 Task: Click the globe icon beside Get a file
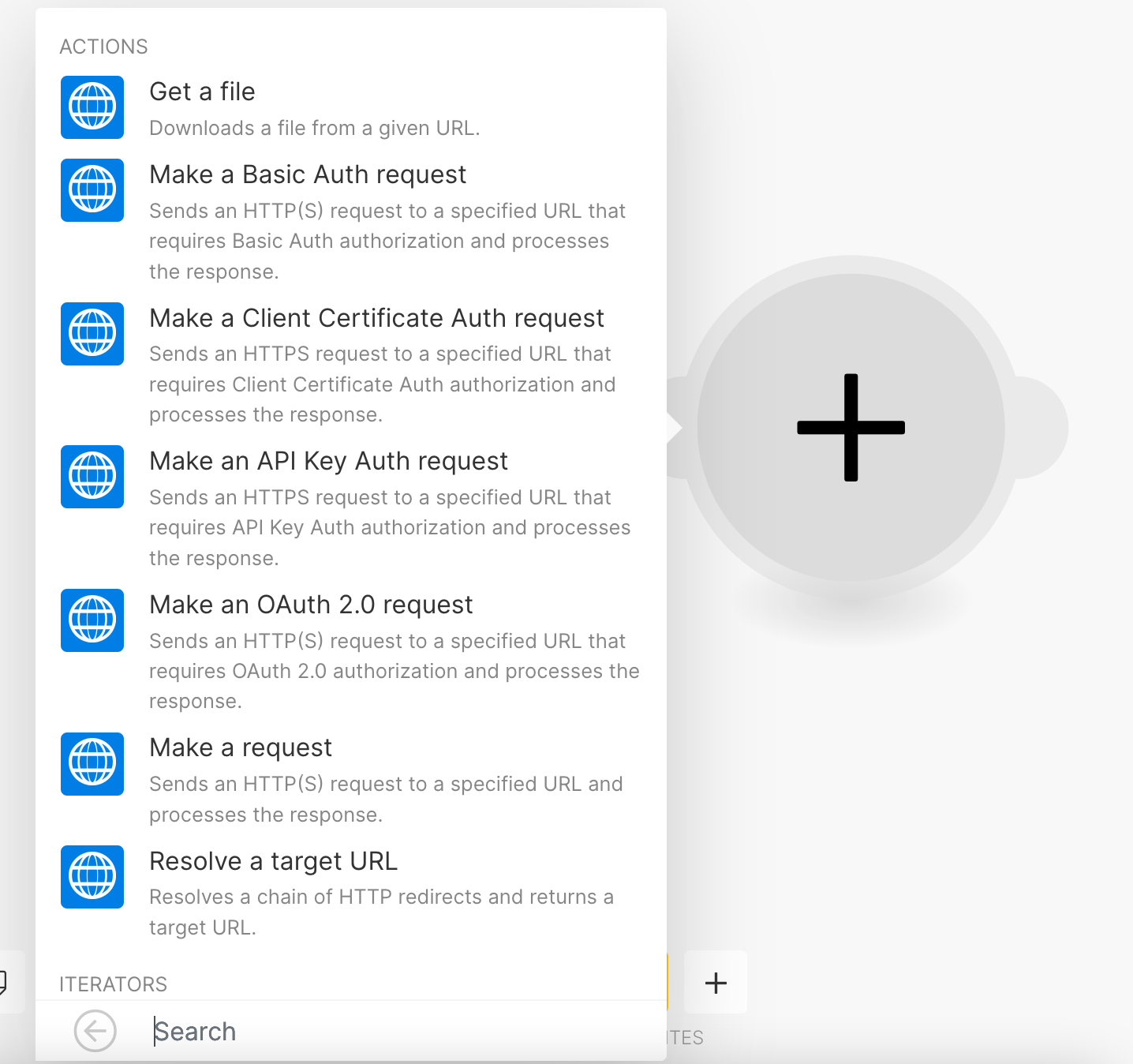pyautogui.click(x=92, y=107)
